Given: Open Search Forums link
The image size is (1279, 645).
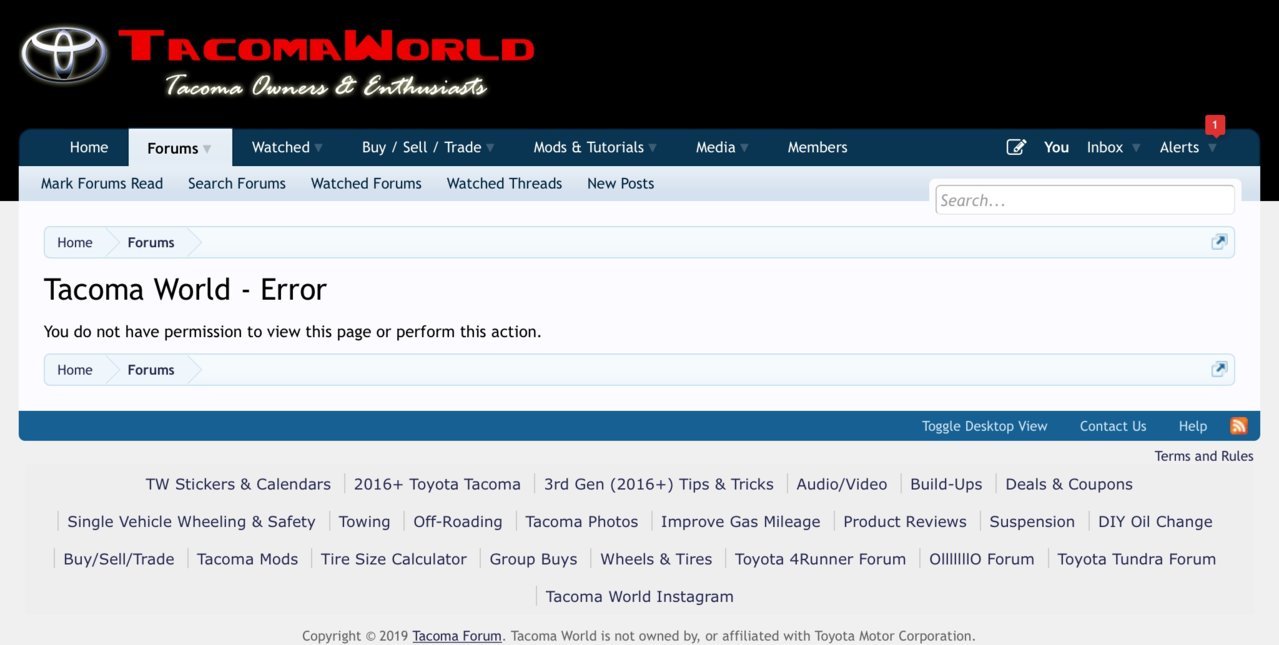Looking at the screenshot, I should click(237, 183).
